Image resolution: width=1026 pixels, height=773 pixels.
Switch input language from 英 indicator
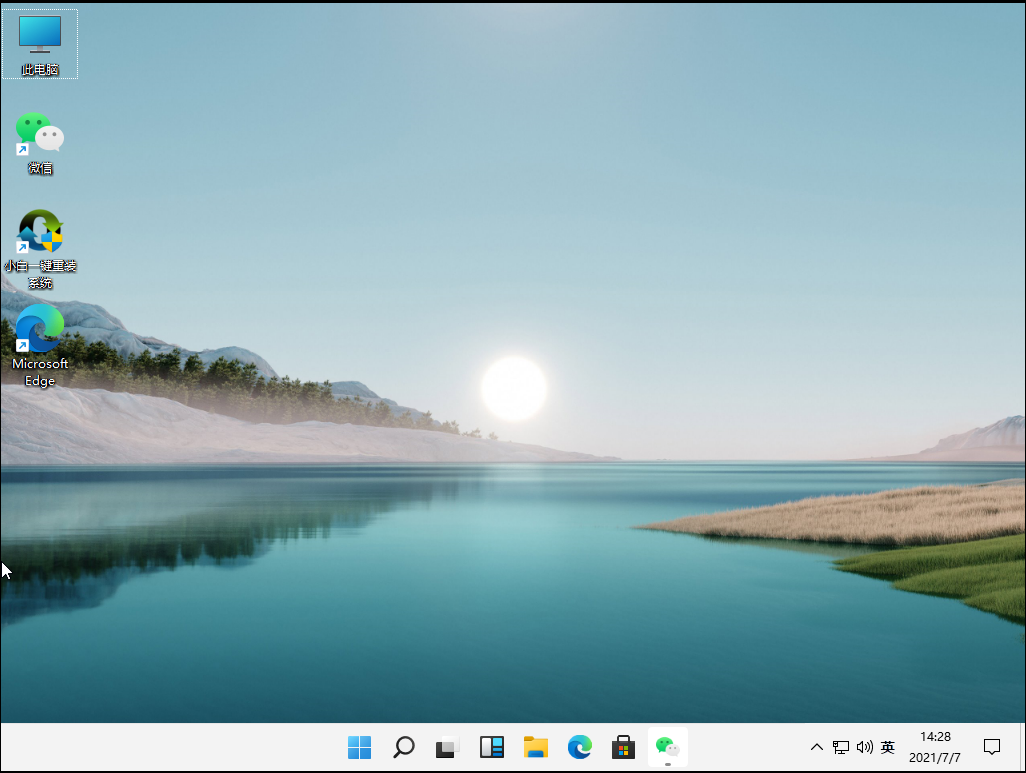point(887,746)
